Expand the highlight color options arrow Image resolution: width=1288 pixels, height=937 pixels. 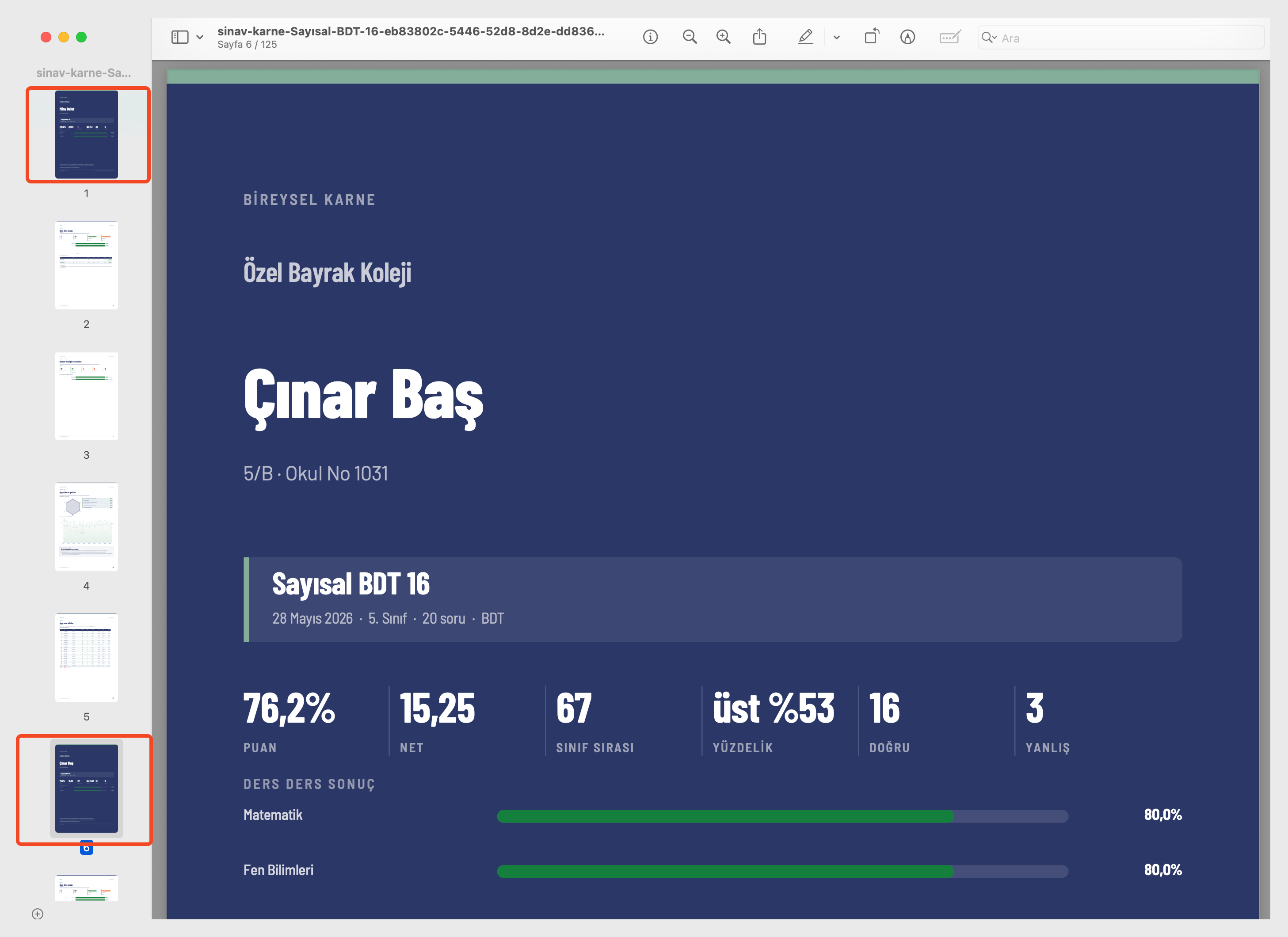pyautogui.click(x=837, y=38)
